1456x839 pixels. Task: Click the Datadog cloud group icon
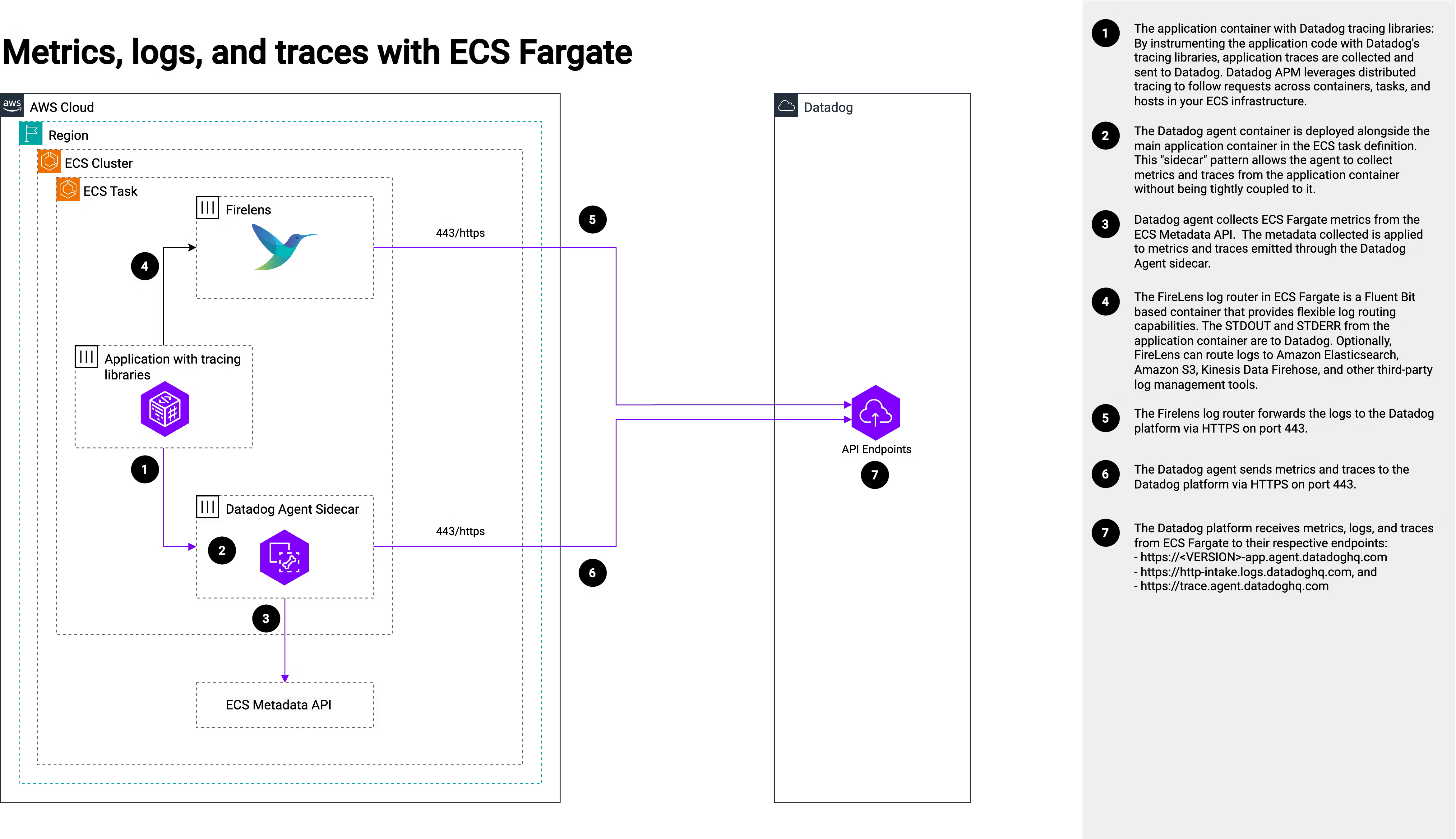click(786, 105)
